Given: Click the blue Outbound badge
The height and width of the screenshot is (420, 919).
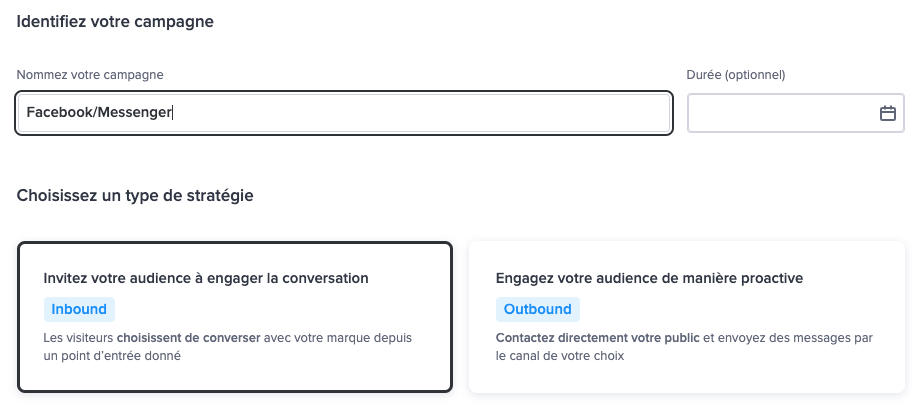Looking at the screenshot, I should (x=537, y=309).
